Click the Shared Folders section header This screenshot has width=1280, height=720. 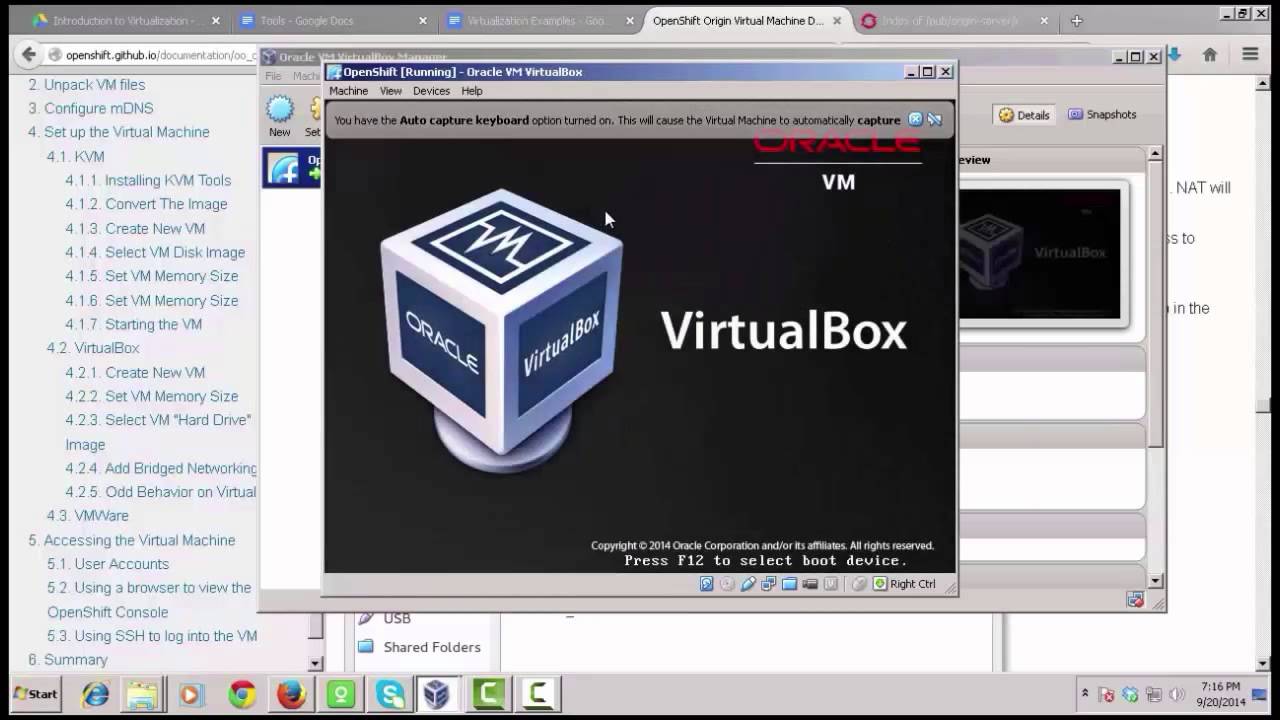tap(420, 647)
